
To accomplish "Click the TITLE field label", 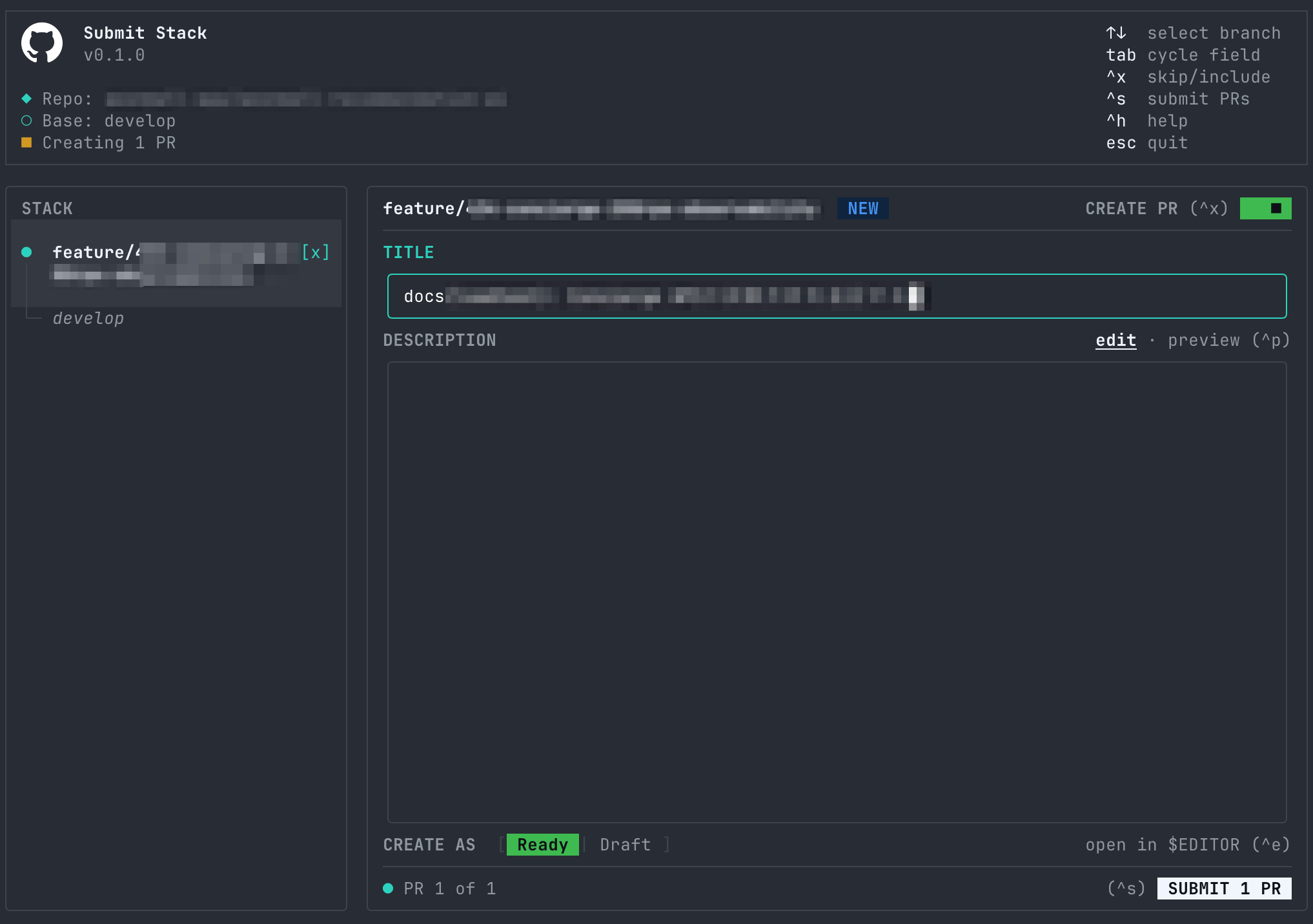I will [x=409, y=252].
